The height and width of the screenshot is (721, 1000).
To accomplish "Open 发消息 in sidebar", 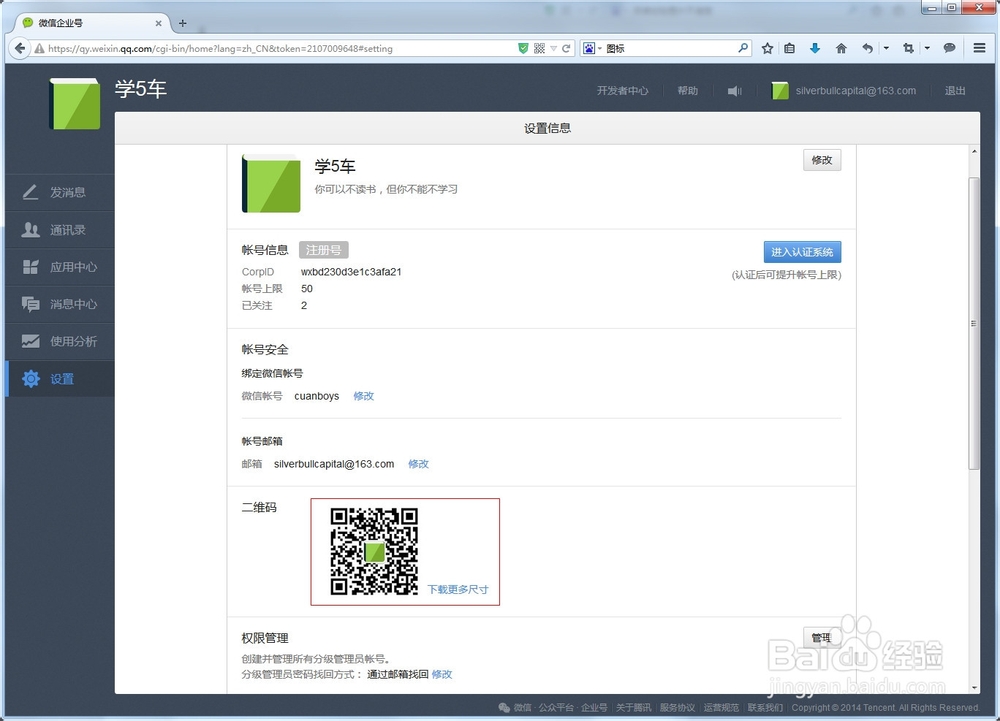I will [60, 192].
